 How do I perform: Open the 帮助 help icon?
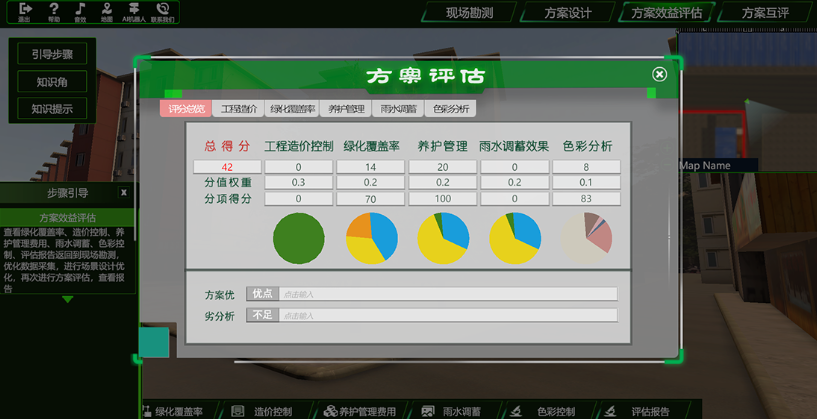(54, 12)
